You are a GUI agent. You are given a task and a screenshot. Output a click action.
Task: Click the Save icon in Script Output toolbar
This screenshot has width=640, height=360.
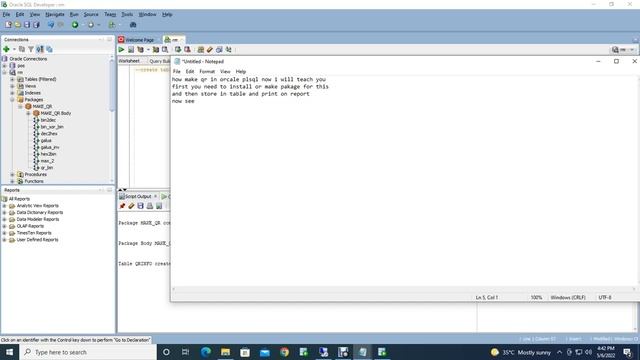click(x=140, y=206)
